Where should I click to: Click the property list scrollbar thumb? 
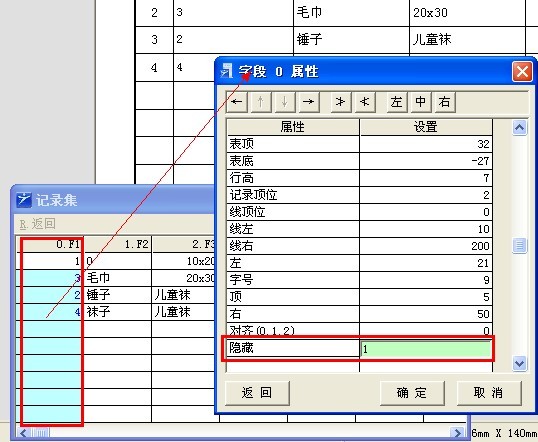click(x=519, y=246)
